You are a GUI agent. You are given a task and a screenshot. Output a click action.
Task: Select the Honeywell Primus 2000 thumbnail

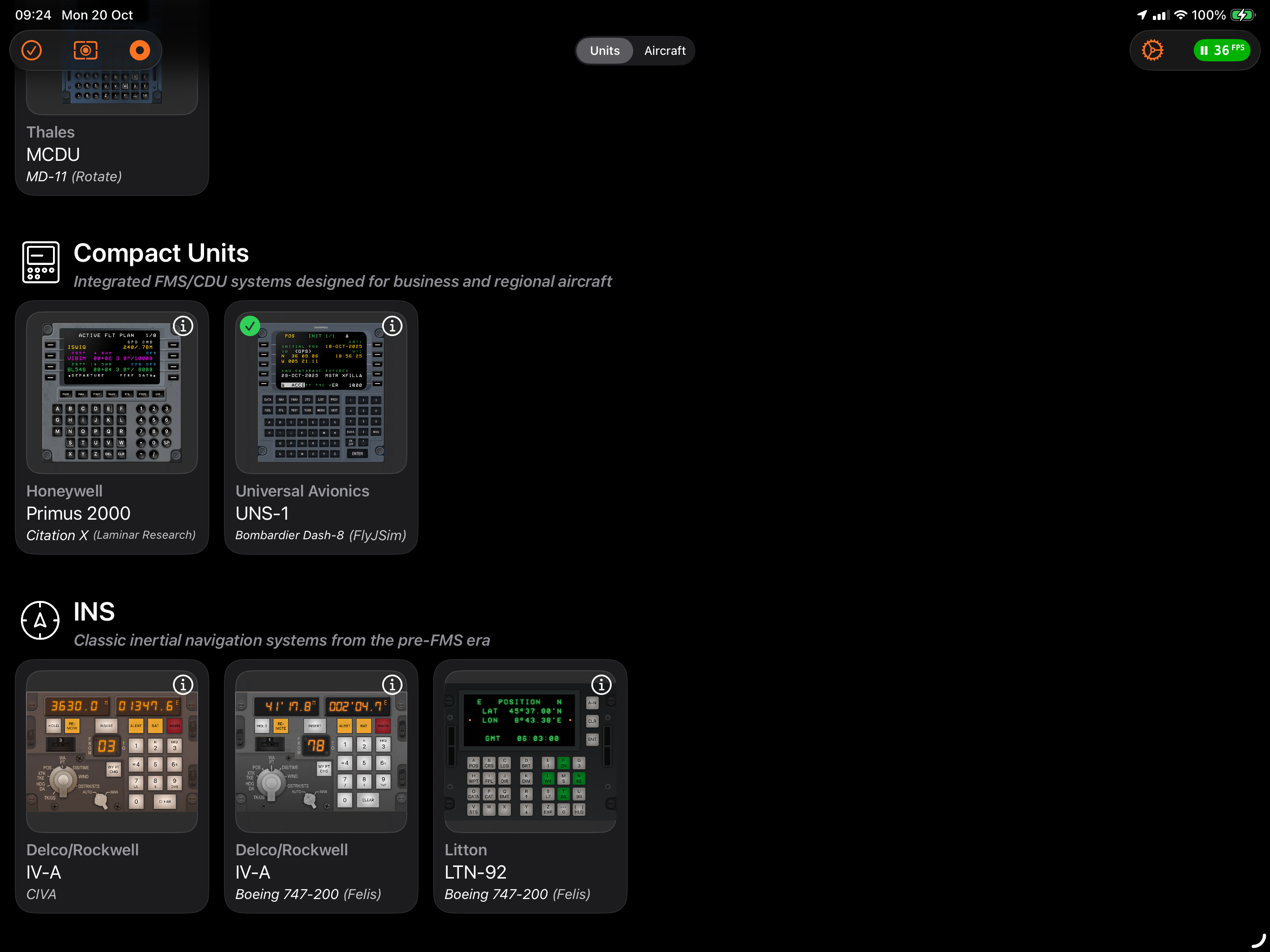point(112,393)
